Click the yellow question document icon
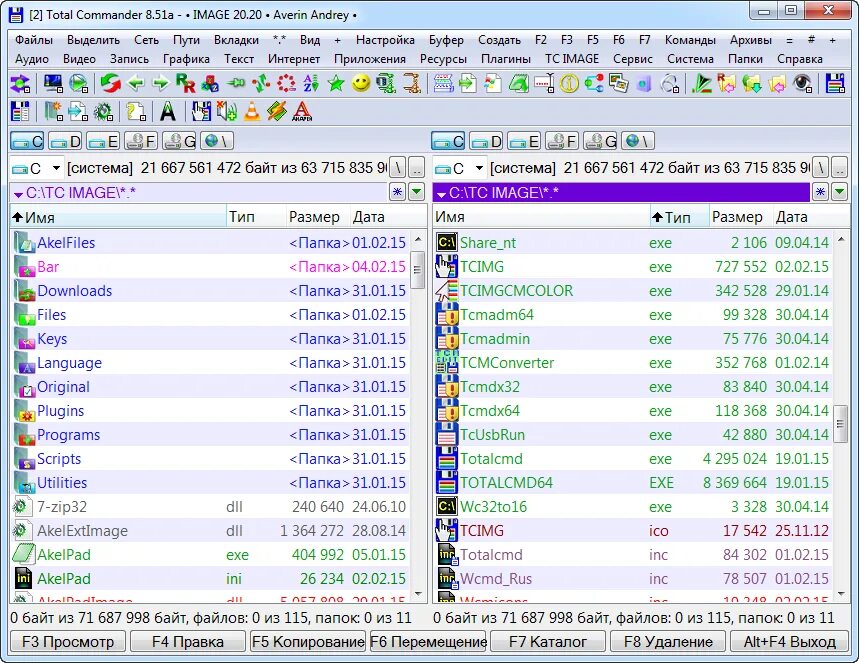The image size is (859, 663). point(135,111)
